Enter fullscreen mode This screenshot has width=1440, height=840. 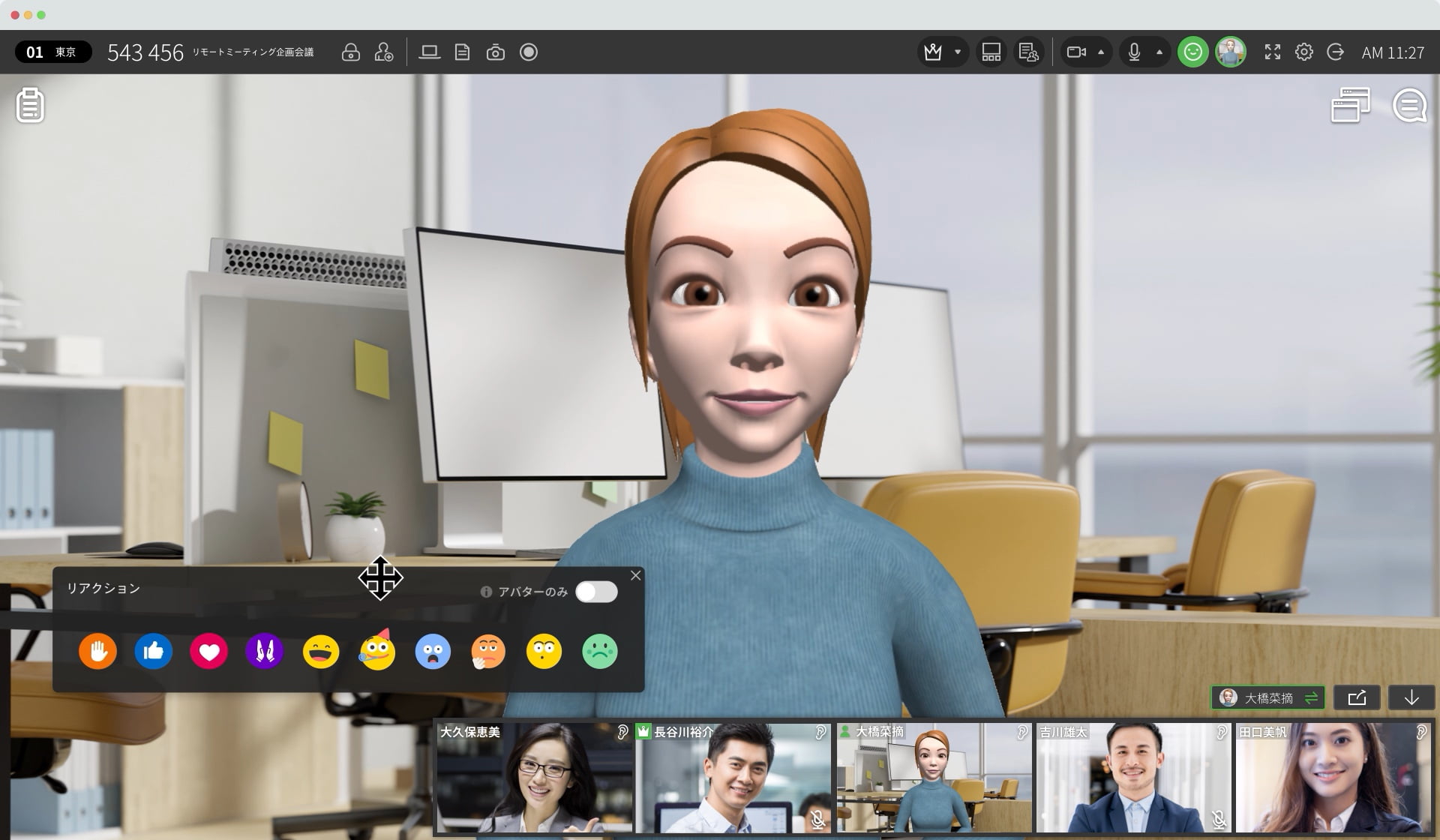click(1273, 52)
